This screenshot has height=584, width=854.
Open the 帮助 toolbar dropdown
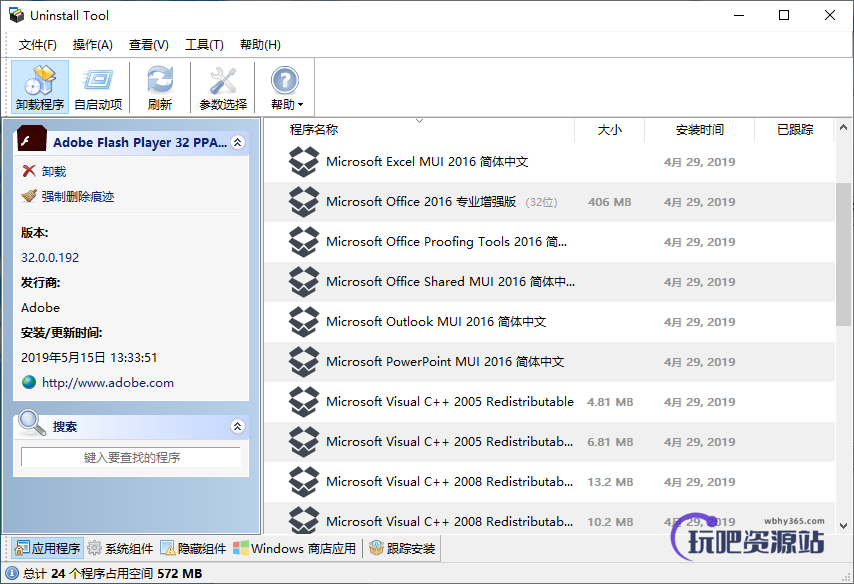click(x=286, y=87)
